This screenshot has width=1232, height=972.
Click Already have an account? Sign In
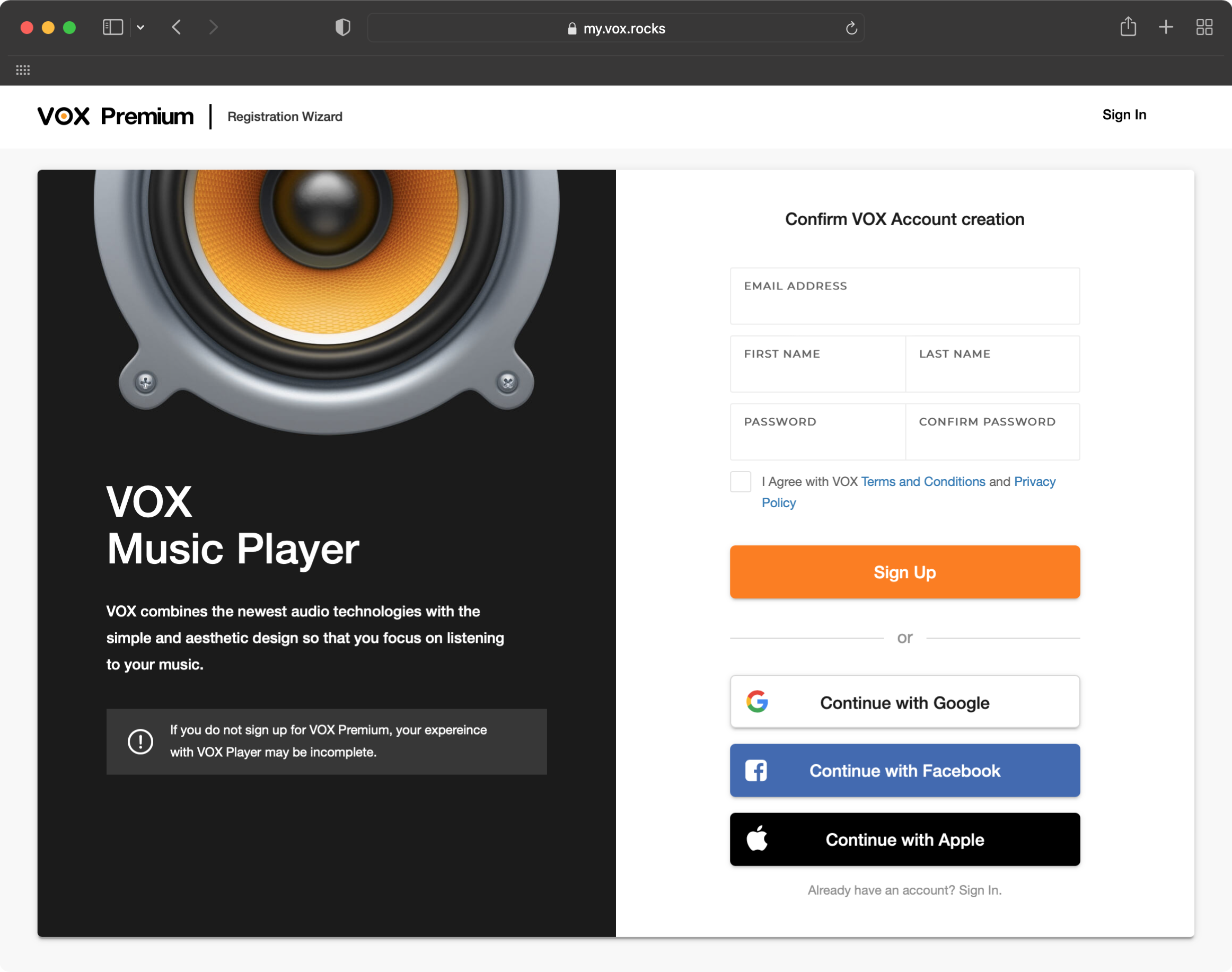click(x=904, y=890)
